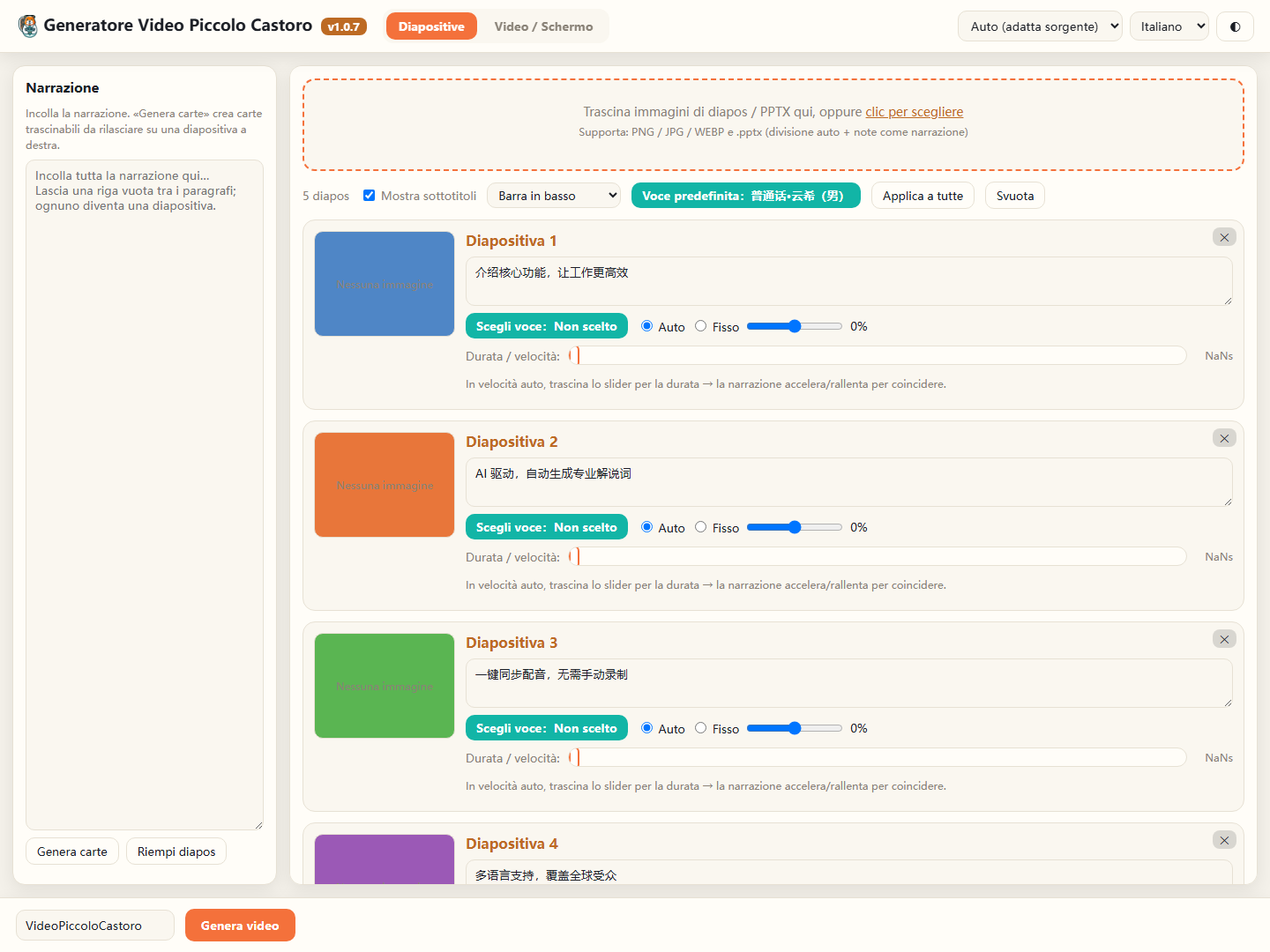Click the clic per scegliere link
This screenshot has width=1270, height=952.
915,112
